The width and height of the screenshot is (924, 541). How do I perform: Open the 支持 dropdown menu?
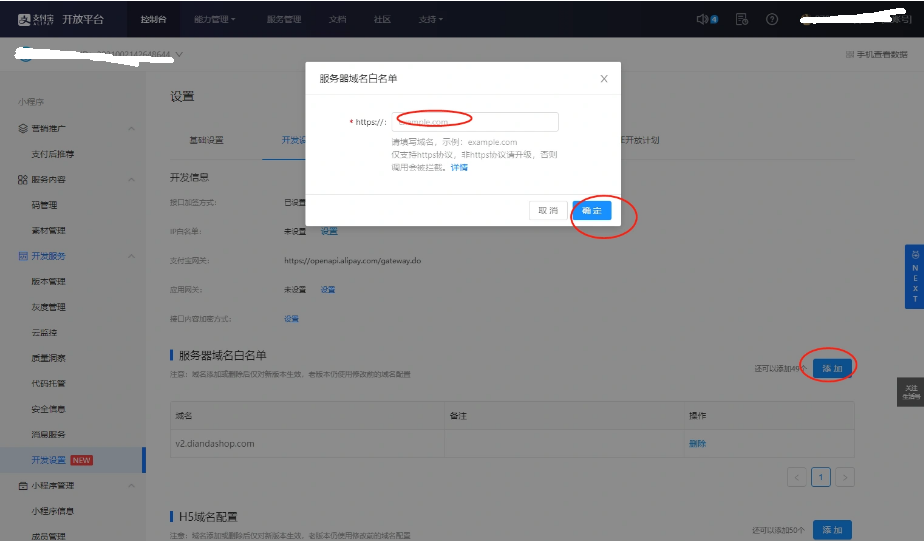coord(430,19)
